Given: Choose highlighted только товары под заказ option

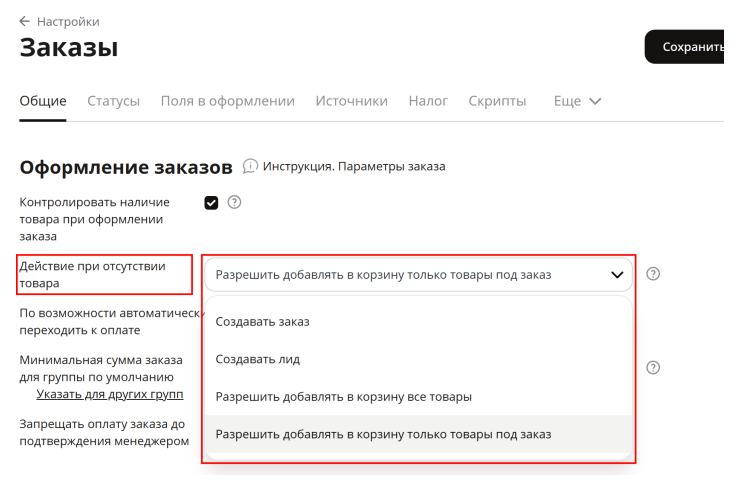Looking at the screenshot, I should point(419,434).
